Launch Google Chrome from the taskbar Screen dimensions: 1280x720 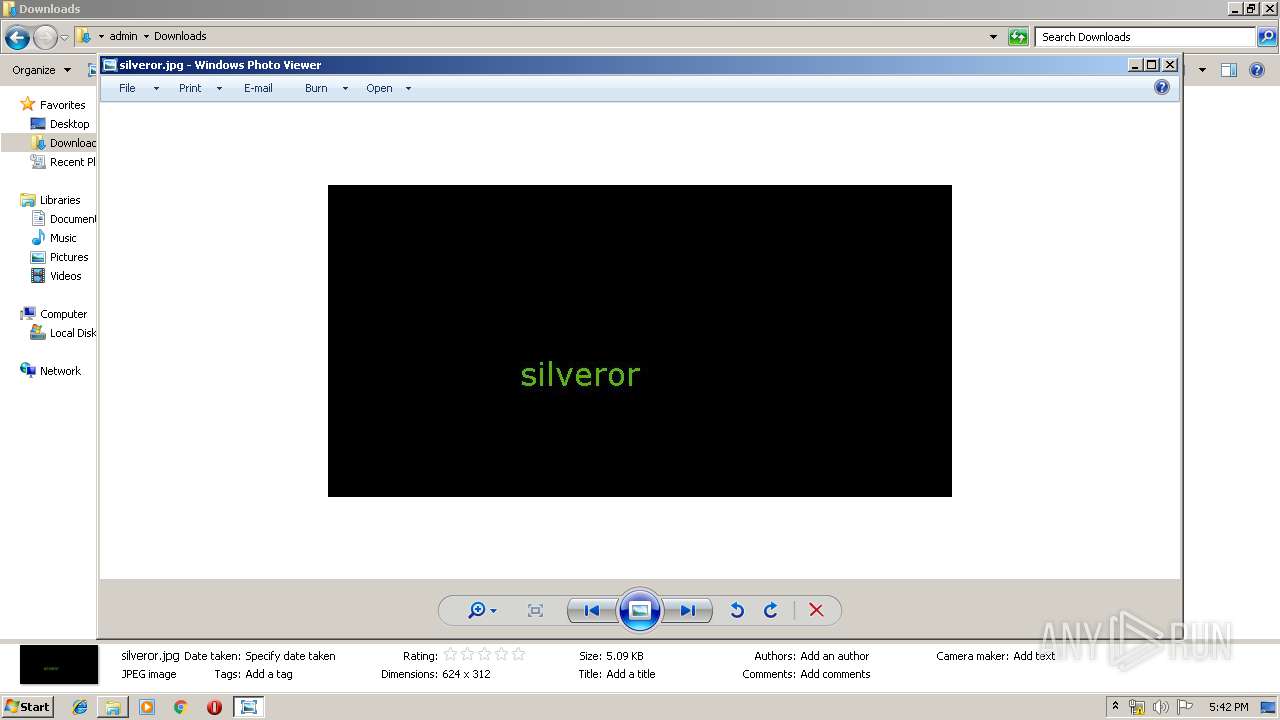180,707
